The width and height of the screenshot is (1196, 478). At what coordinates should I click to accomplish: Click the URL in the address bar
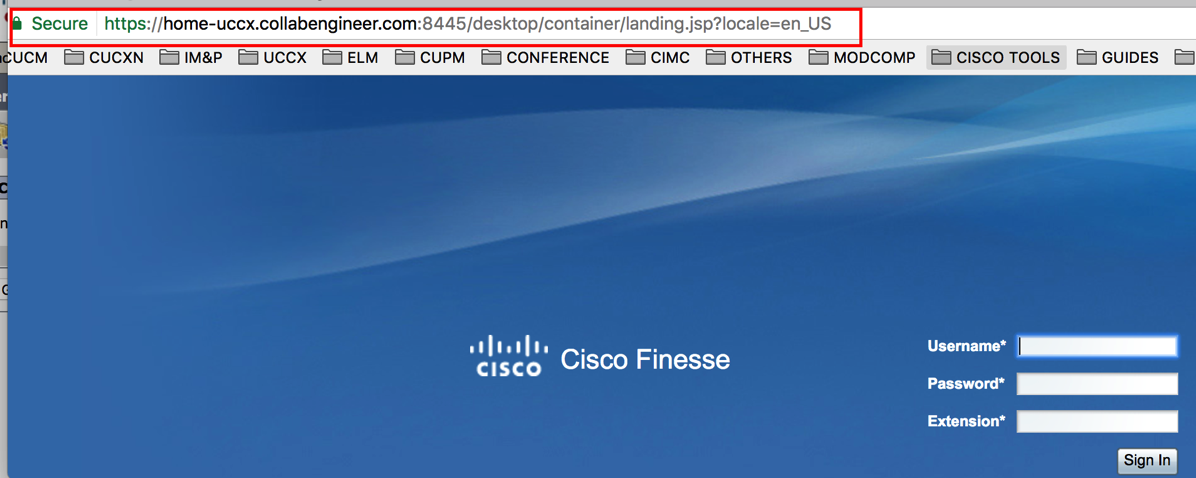pos(468,24)
